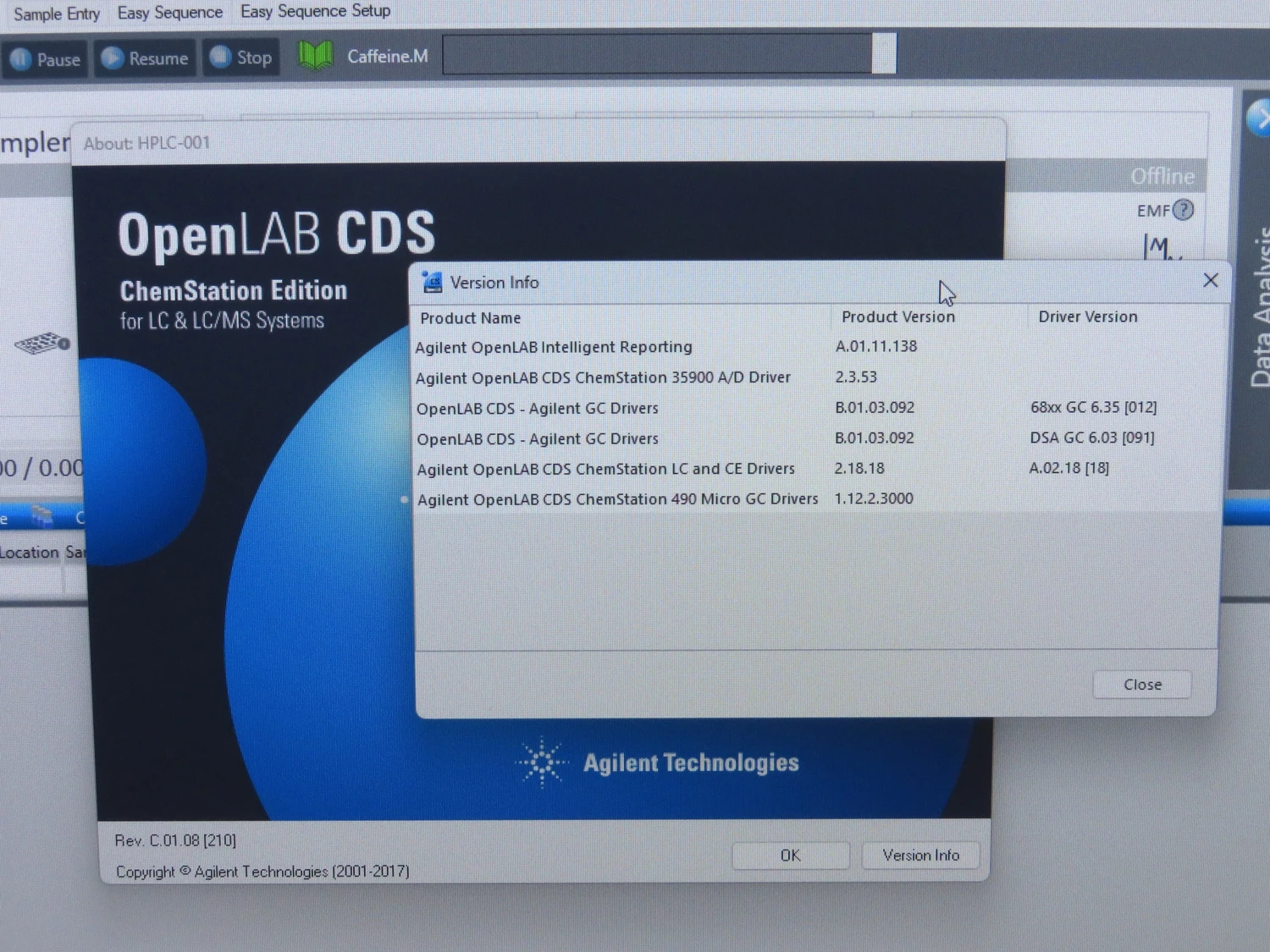Stop the current run
The width and height of the screenshot is (1270, 952).
[x=241, y=58]
